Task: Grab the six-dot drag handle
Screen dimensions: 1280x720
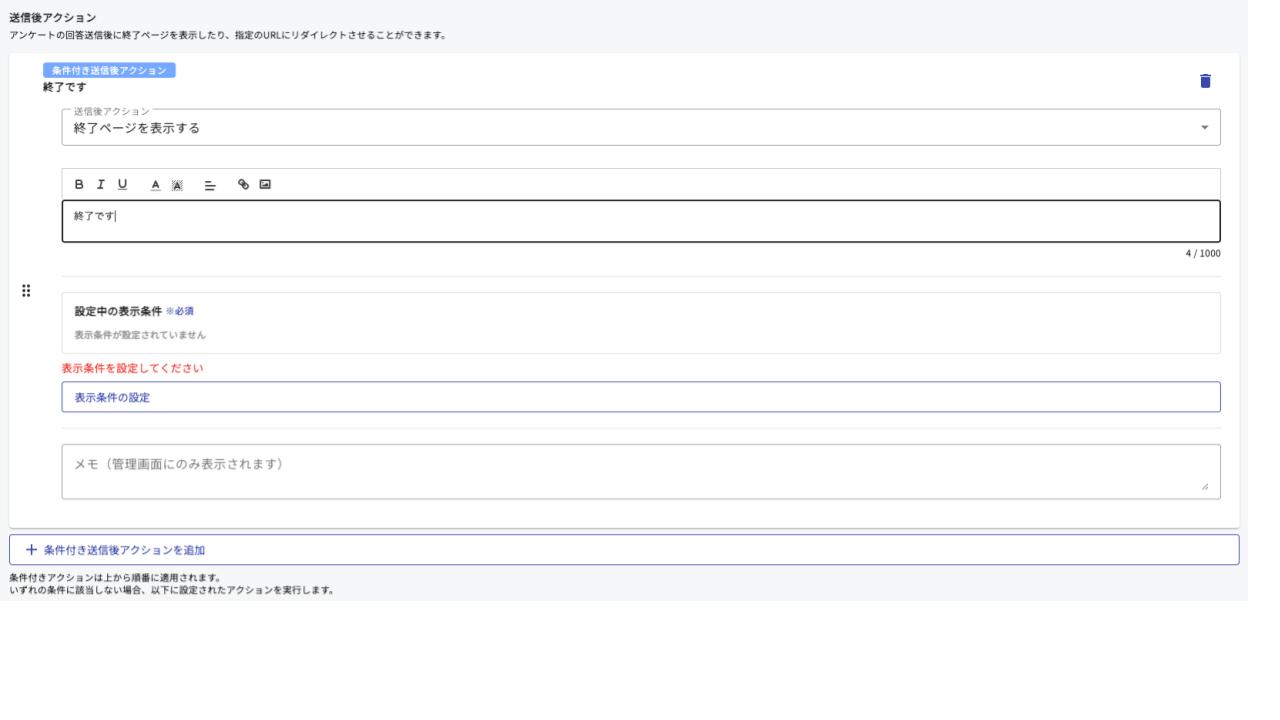Action: click(x=26, y=291)
